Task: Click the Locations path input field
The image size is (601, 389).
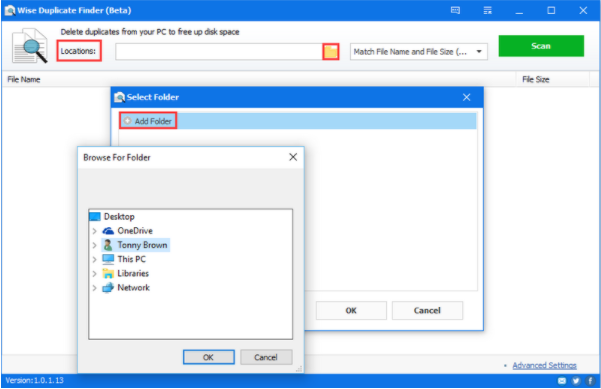Action: coord(219,52)
